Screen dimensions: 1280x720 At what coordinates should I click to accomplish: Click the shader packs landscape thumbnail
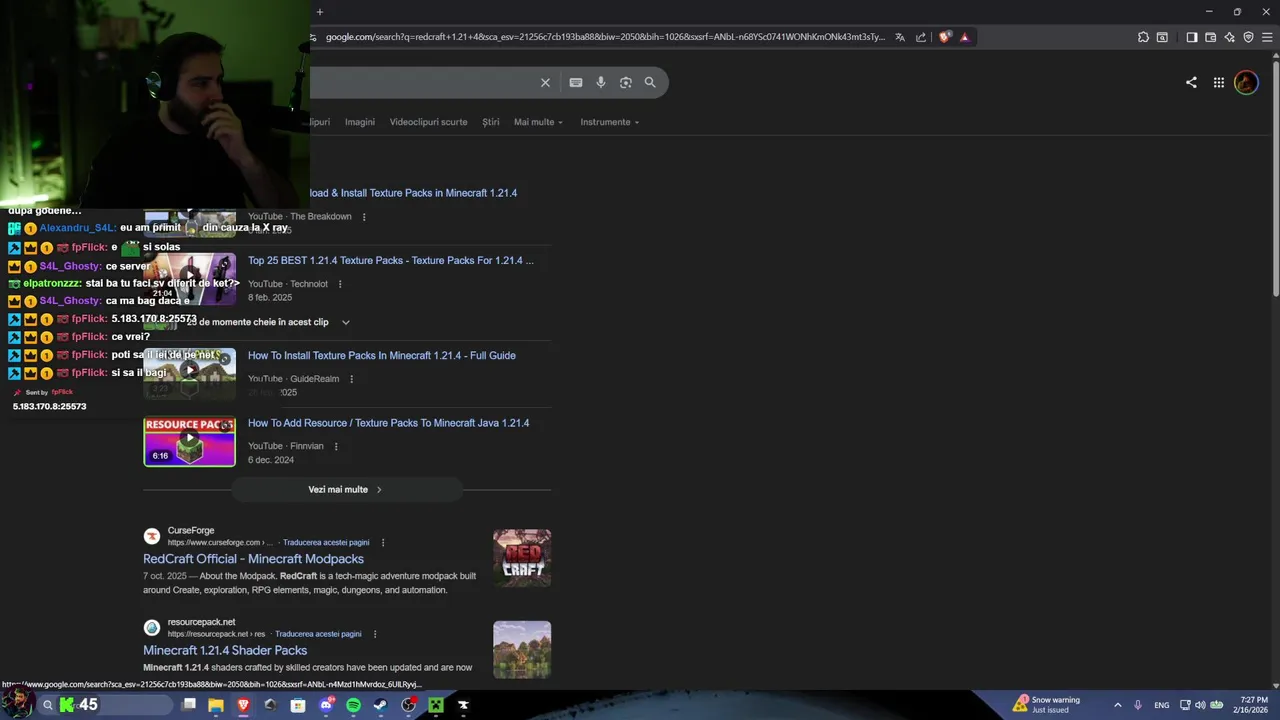[x=522, y=650]
